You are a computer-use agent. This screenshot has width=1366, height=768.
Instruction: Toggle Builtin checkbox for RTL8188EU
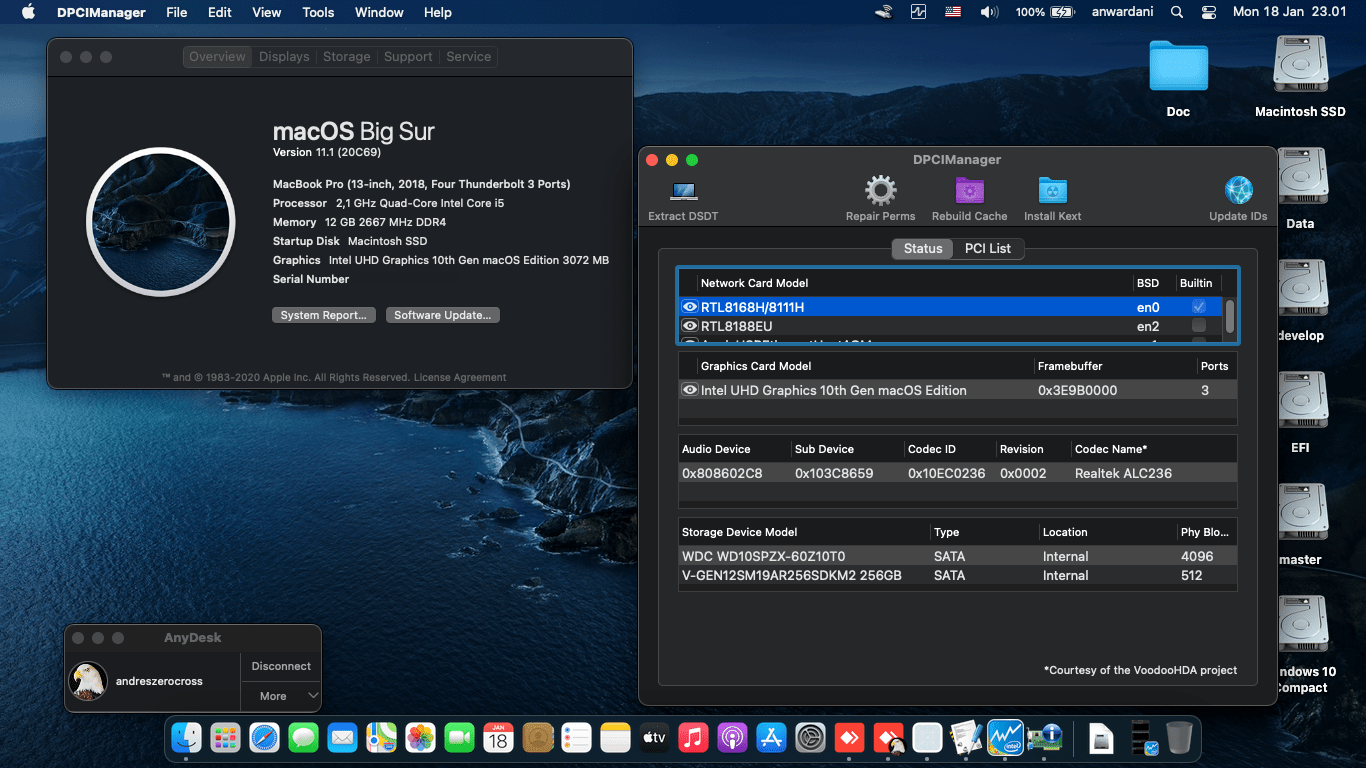(x=1199, y=326)
